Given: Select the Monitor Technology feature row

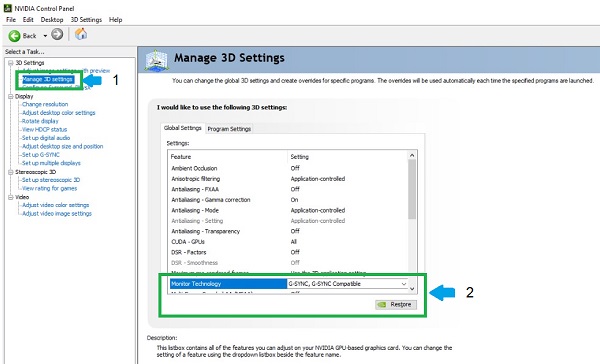Looking at the screenshot, I should [228, 284].
